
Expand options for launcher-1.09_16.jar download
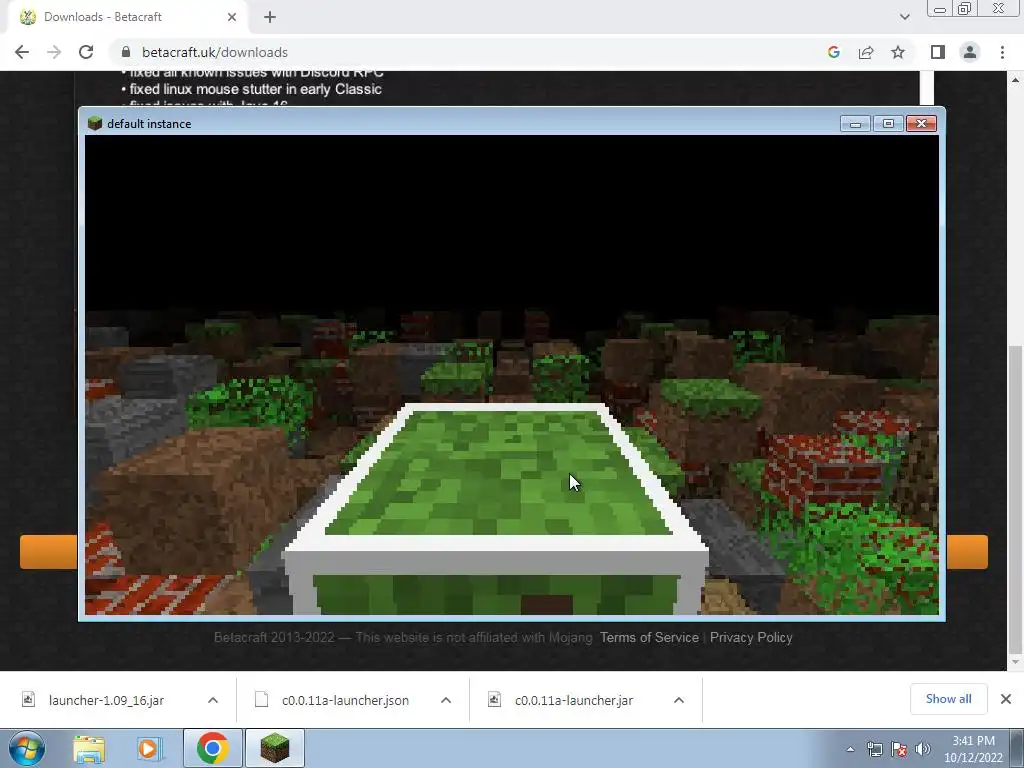(x=213, y=700)
